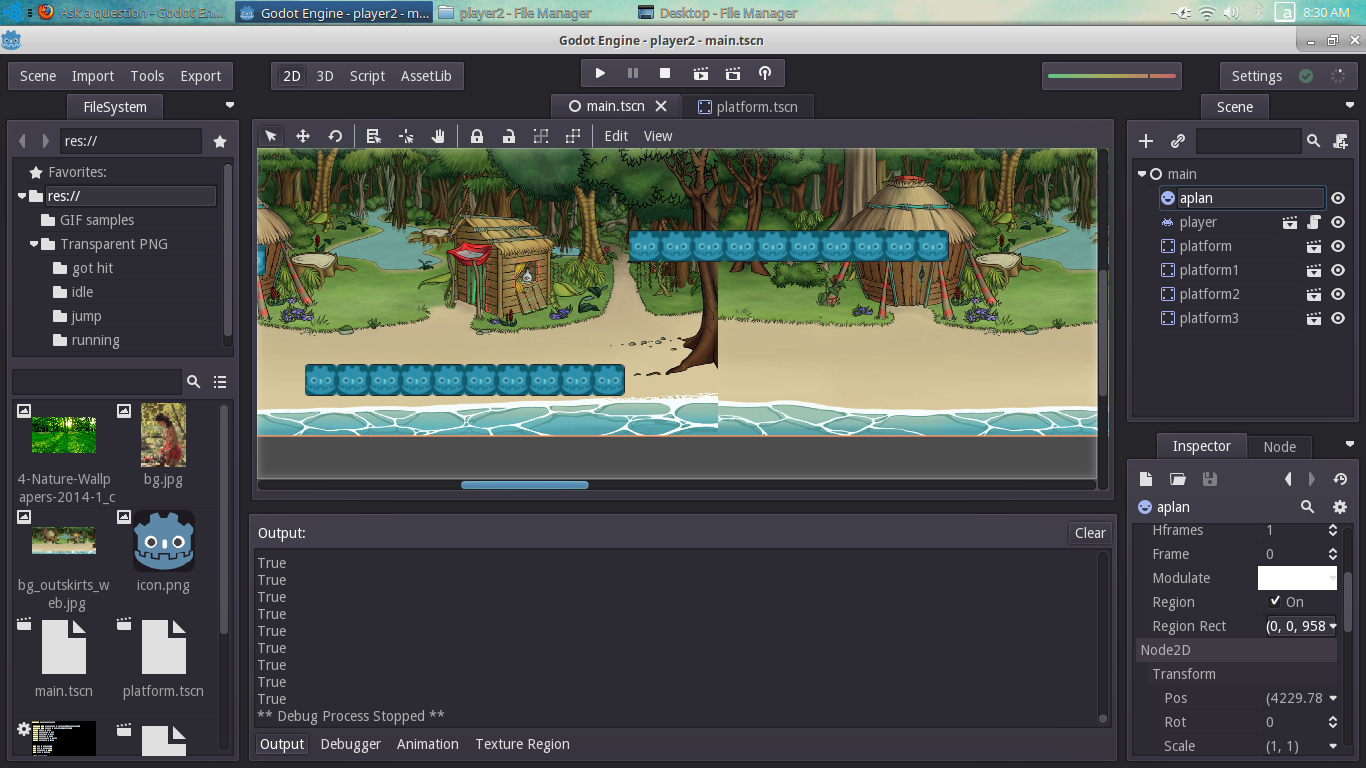Image resolution: width=1366 pixels, height=768 pixels.
Task: Lock the selected object with the lock icon
Action: coord(477,136)
